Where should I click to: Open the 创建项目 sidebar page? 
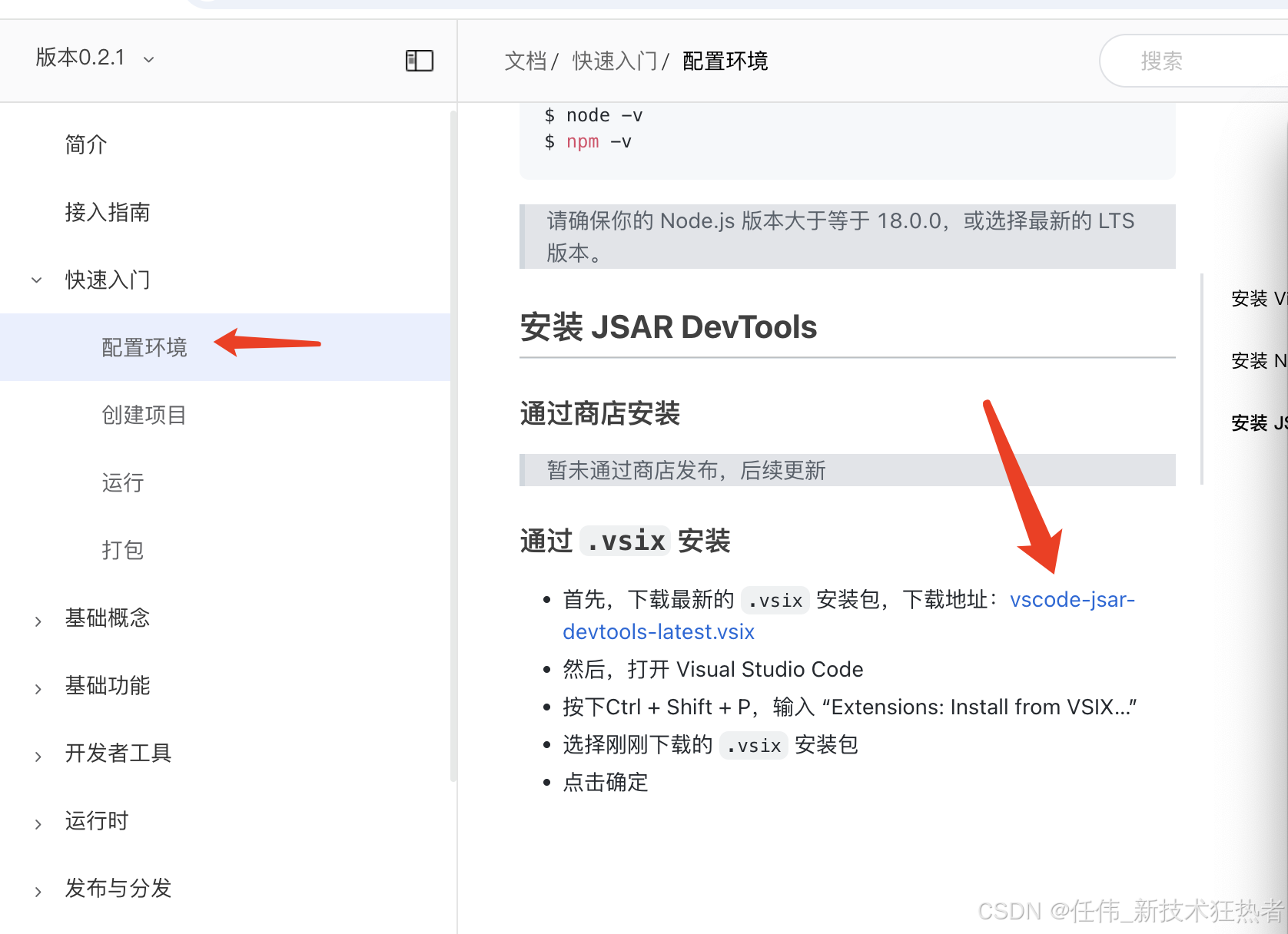coord(144,415)
